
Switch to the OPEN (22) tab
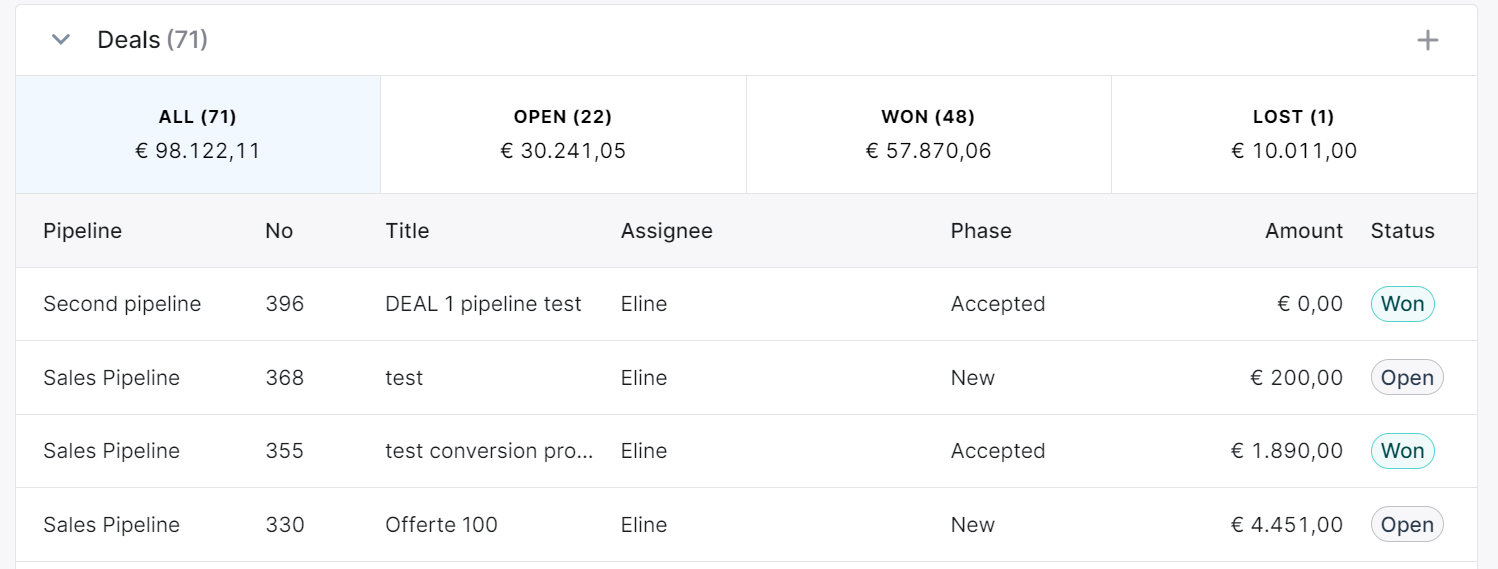(563, 134)
